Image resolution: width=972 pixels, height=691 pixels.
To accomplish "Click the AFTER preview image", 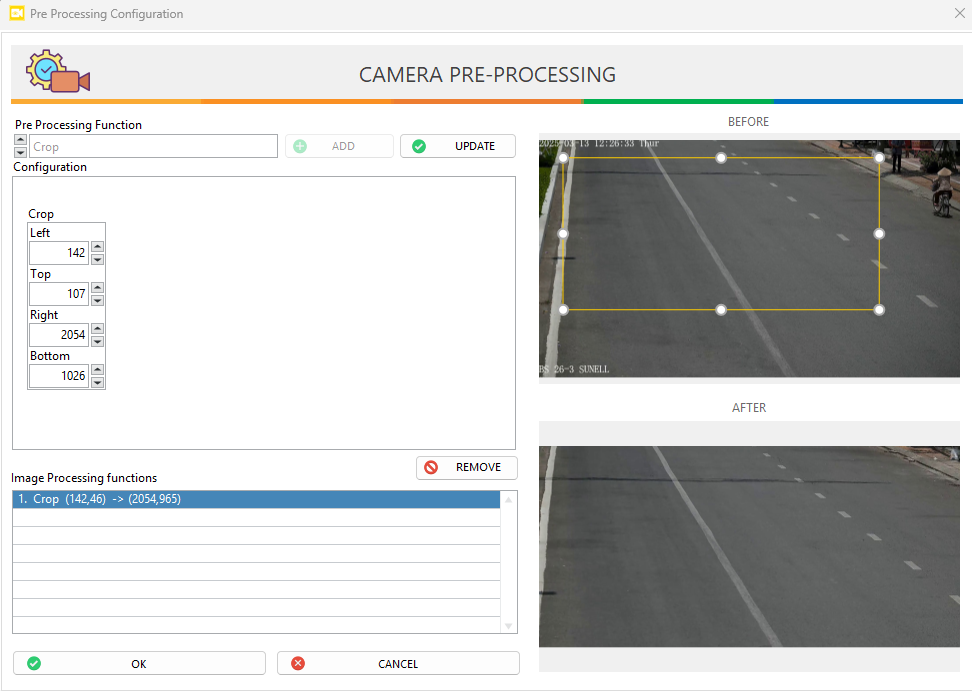I will (x=749, y=546).
